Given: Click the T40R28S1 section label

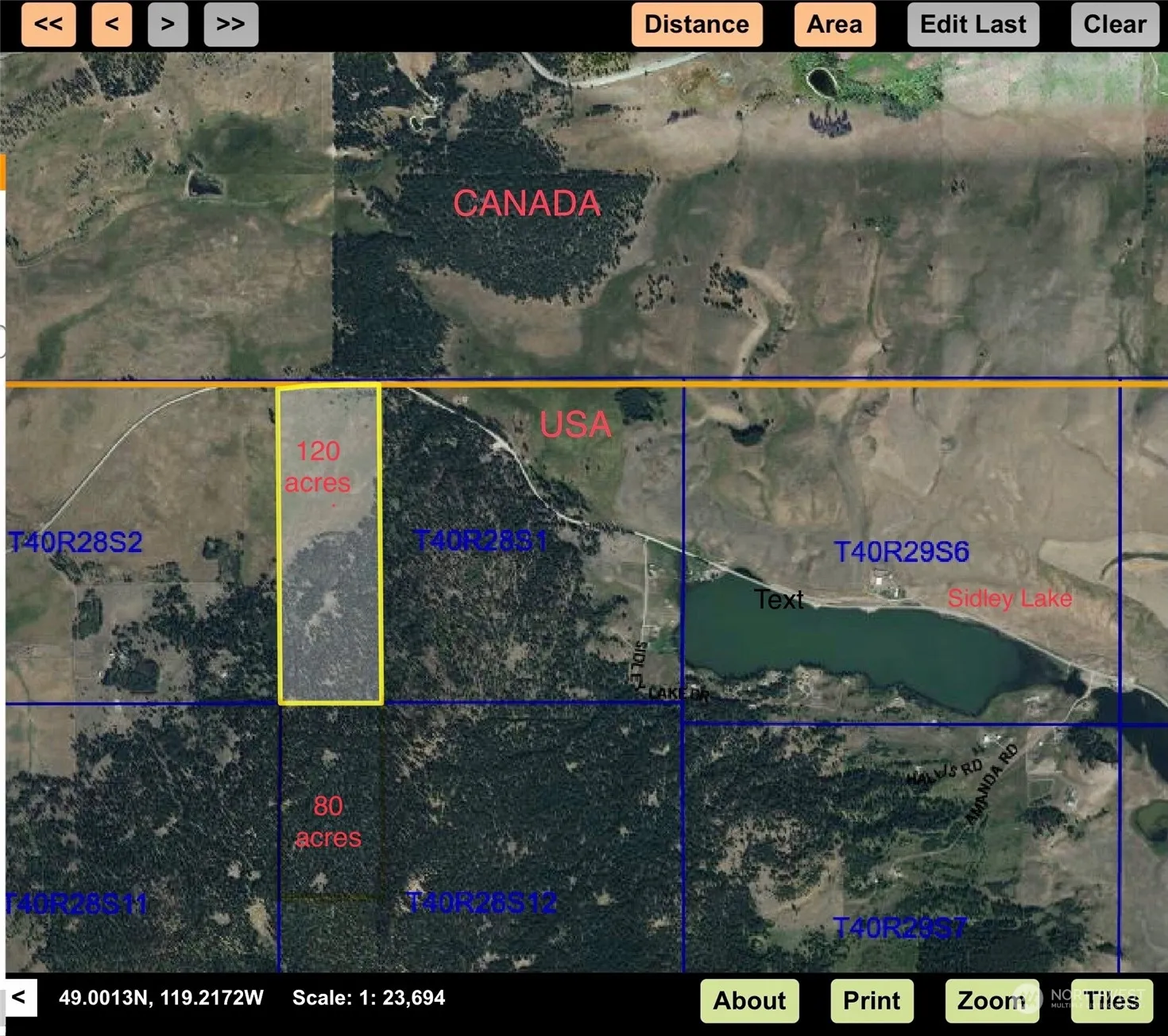Looking at the screenshot, I should (481, 541).
